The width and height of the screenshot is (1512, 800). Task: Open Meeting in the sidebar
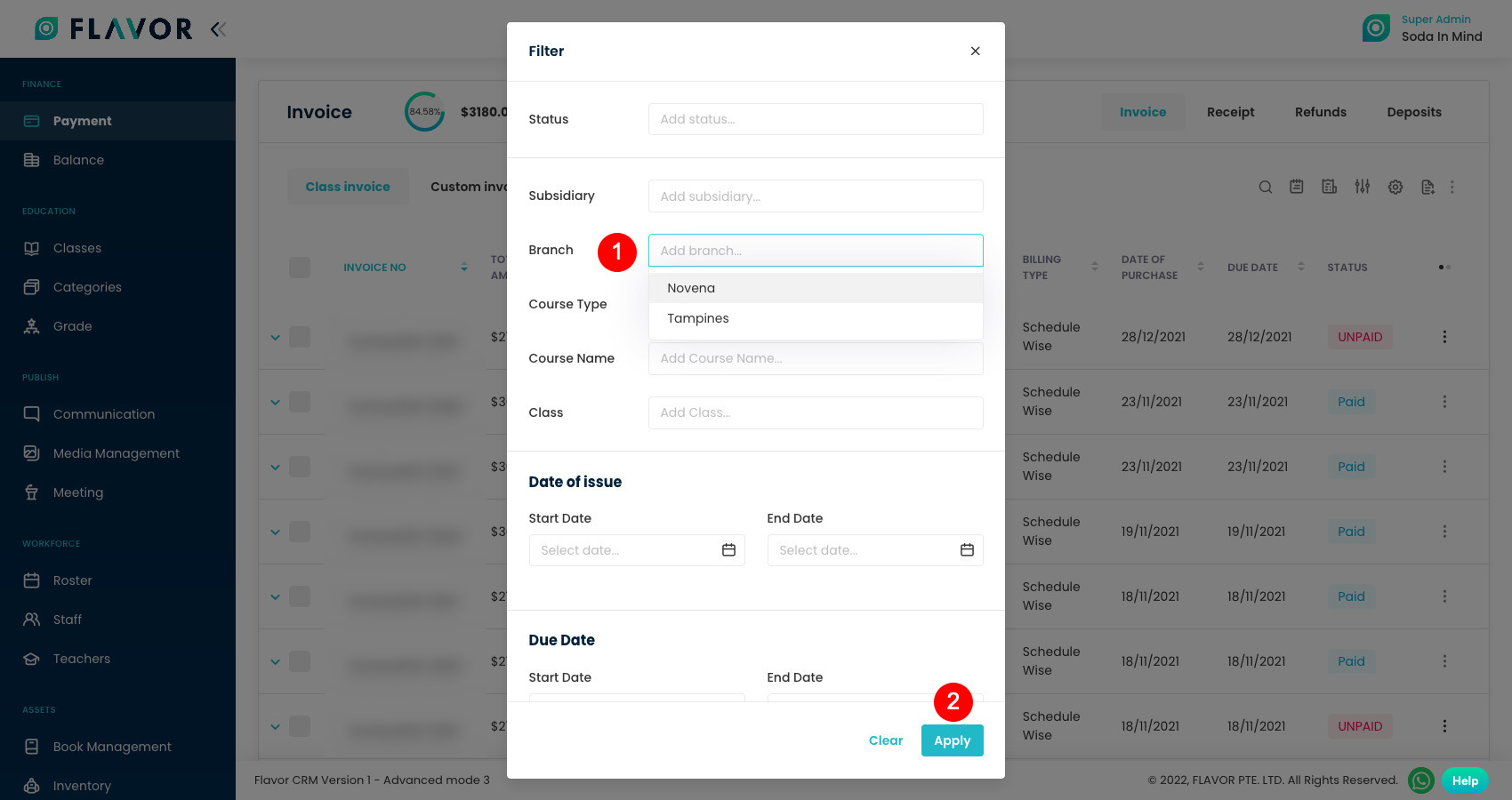[x=117, y=492]
